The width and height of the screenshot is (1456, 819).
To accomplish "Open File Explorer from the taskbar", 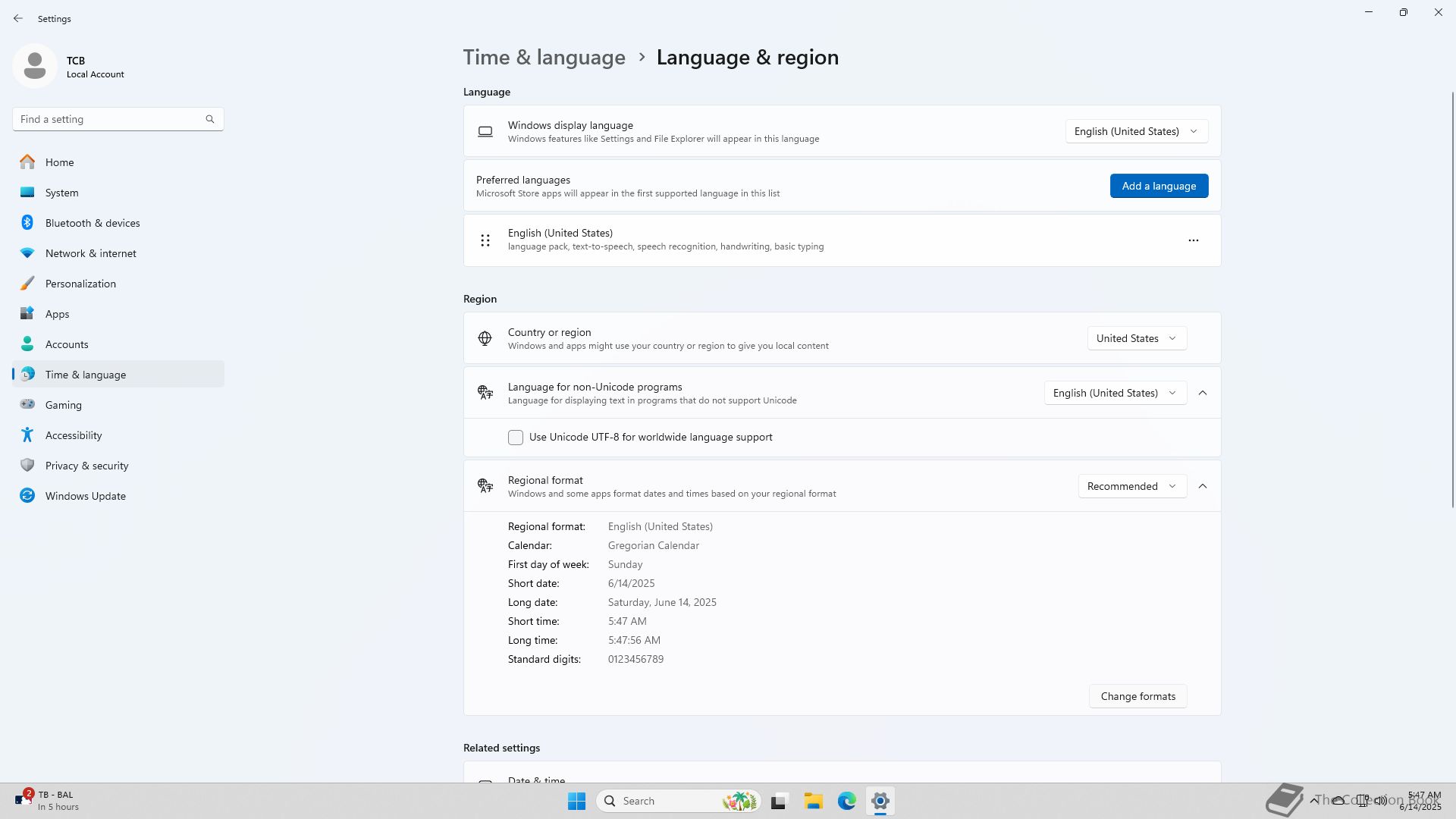I will point(813,801).
